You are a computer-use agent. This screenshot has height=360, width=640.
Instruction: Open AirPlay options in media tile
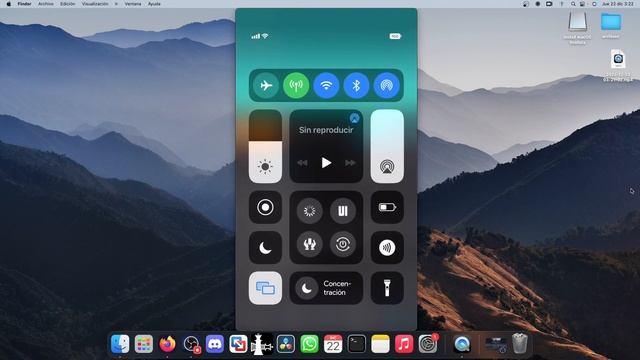[x=354, y=119]
